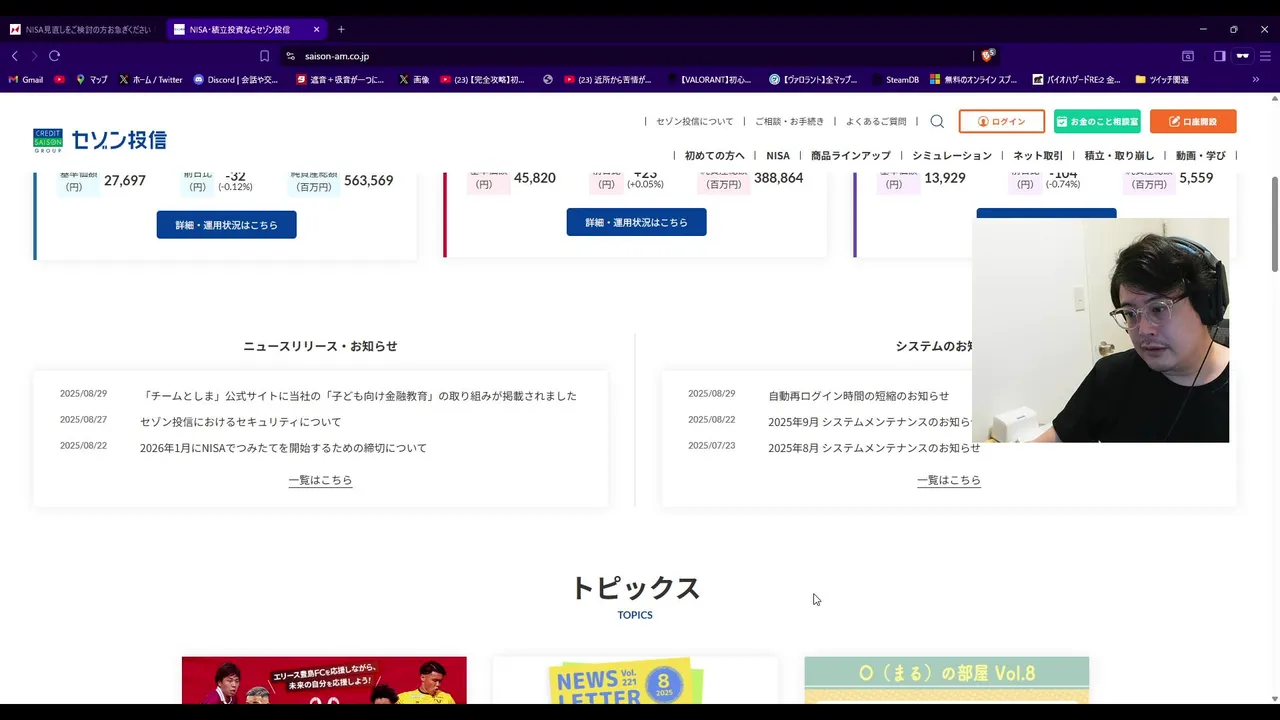Bookmark this page using the bookmark icon

pos(264,56)
